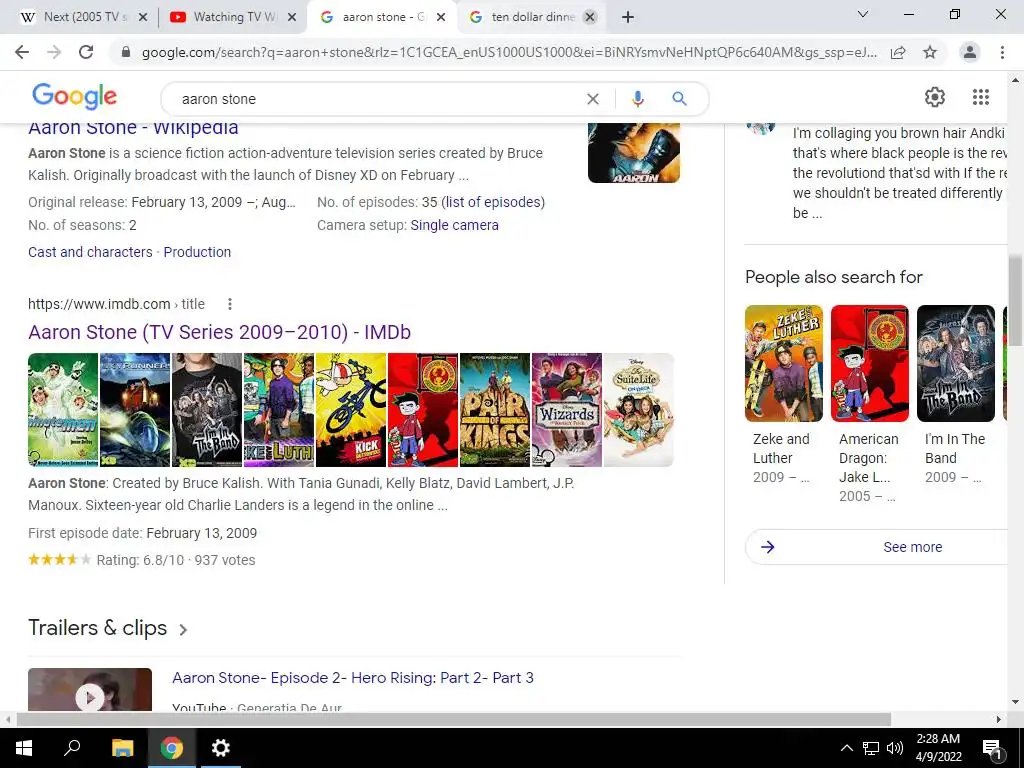Close the Watching TV YouTube tab
Viewport: 1024px width, 768px height.
point(293,18)
